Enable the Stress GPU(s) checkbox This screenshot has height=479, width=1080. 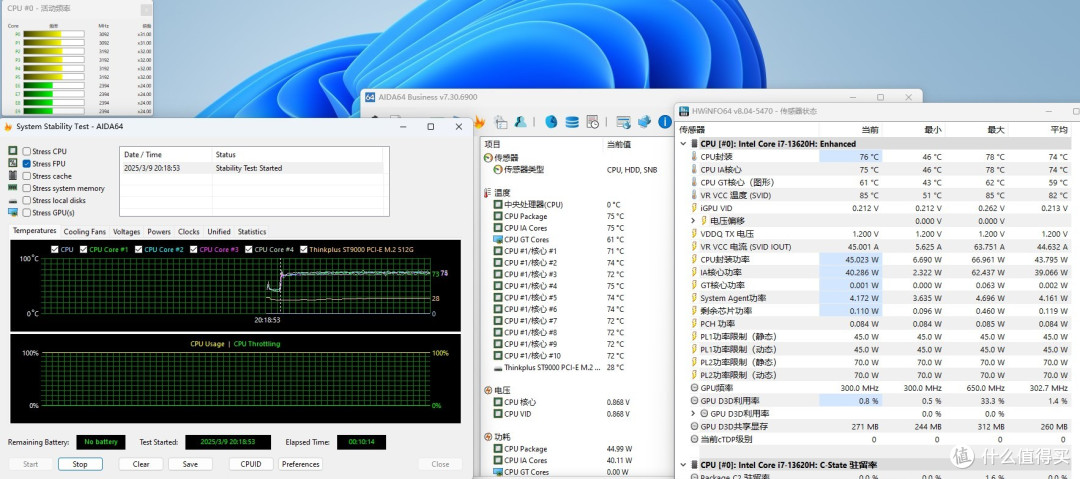point(26,212)
